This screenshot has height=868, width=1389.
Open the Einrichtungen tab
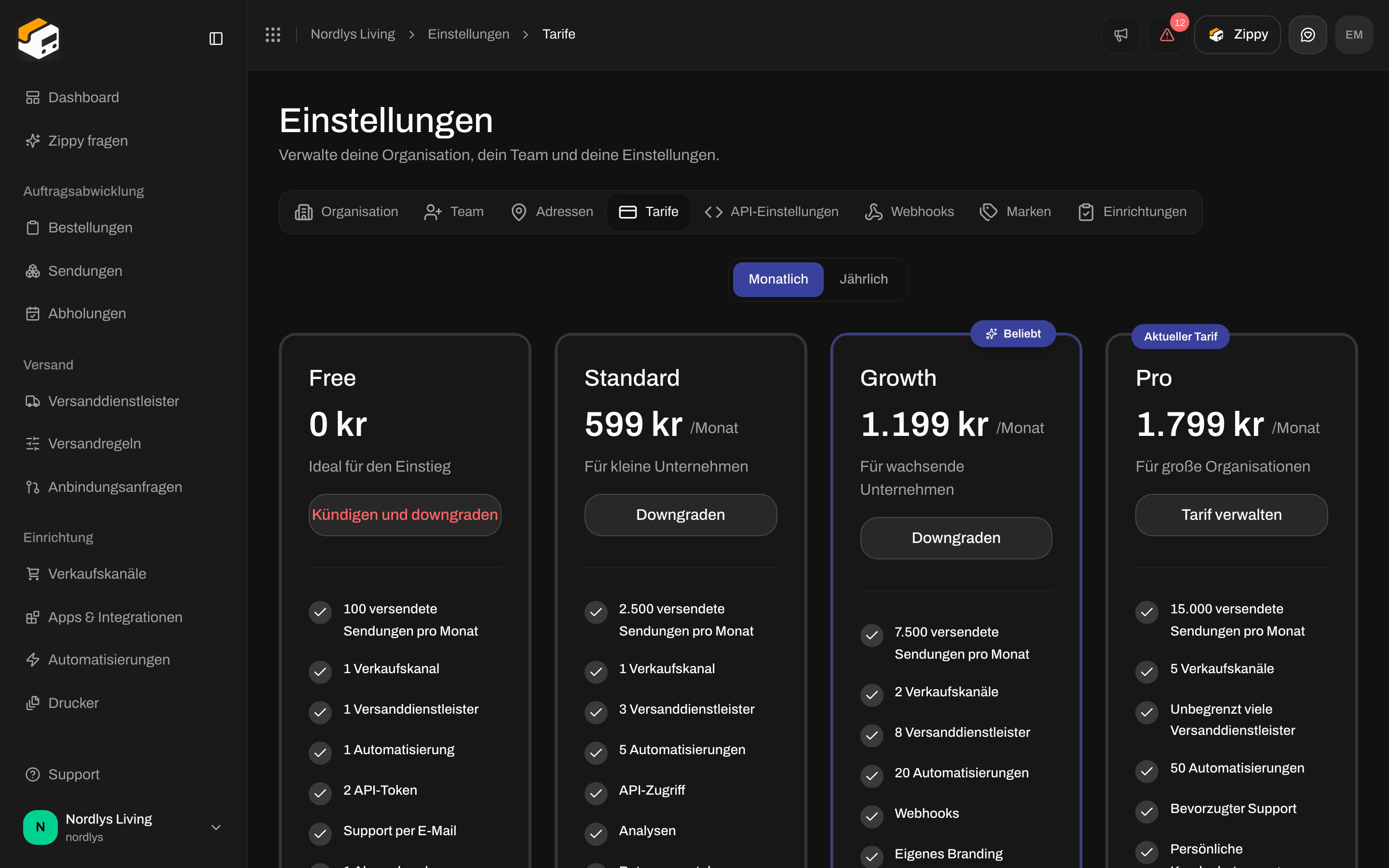click(x=1132, y=212)
